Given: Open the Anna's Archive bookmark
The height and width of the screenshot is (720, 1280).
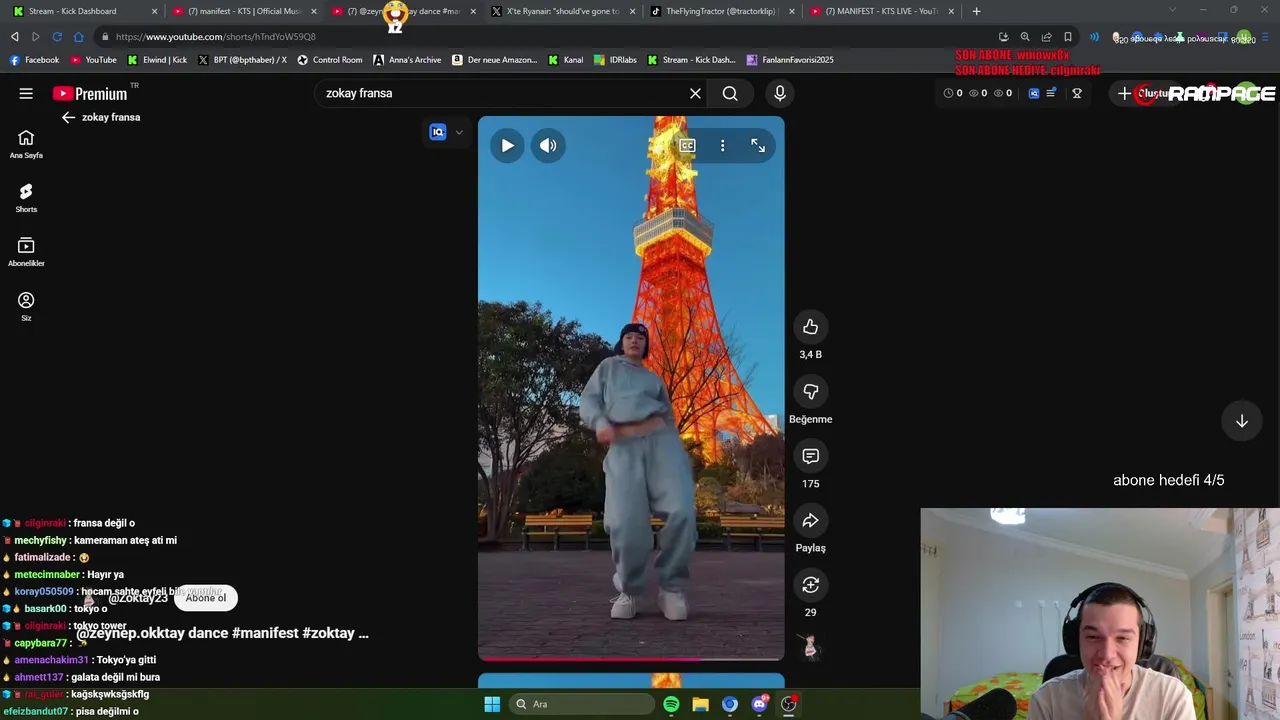Looking at the screenshot, I should [x=407, y=60].
